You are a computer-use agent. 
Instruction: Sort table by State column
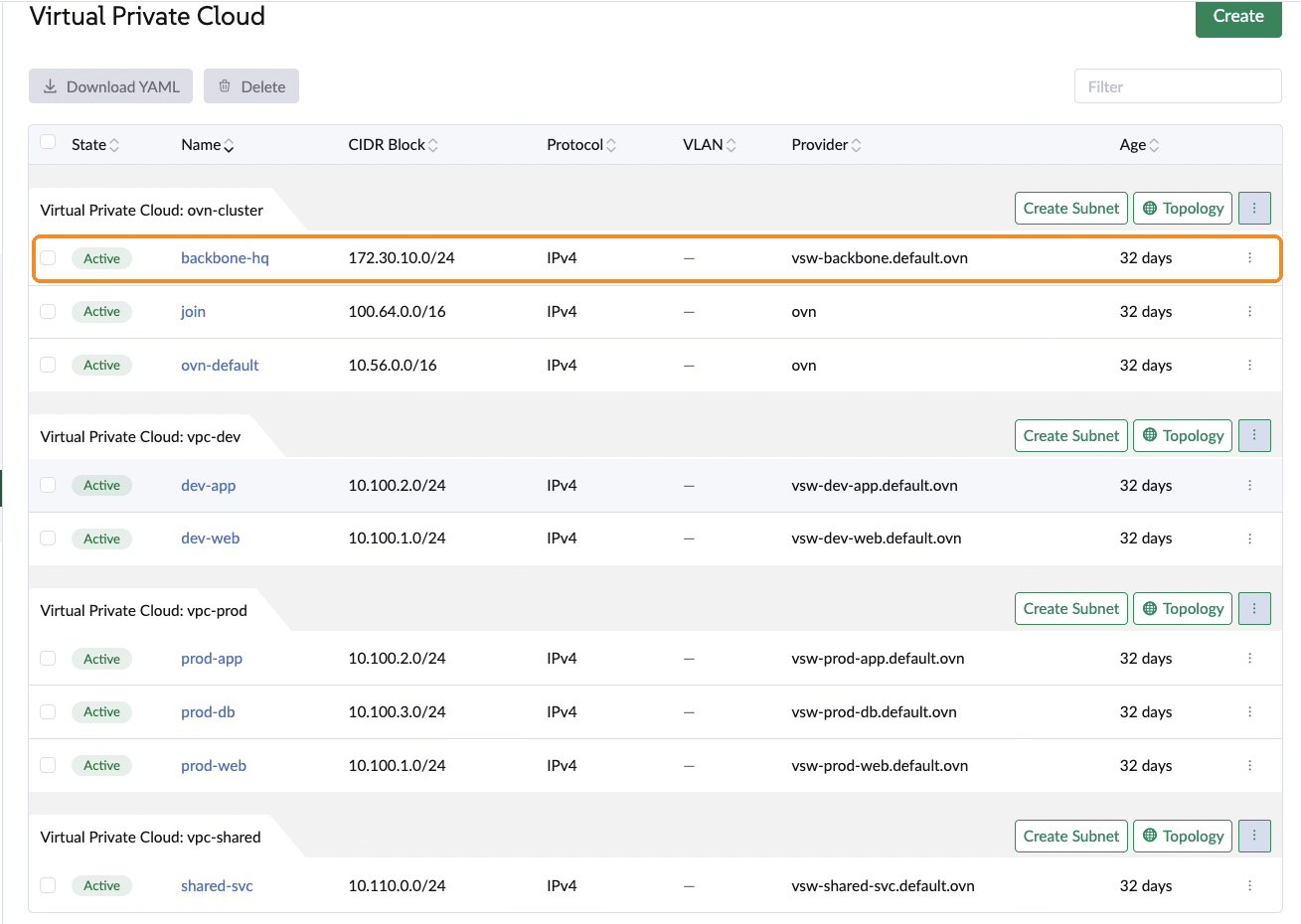coord(95,145)
